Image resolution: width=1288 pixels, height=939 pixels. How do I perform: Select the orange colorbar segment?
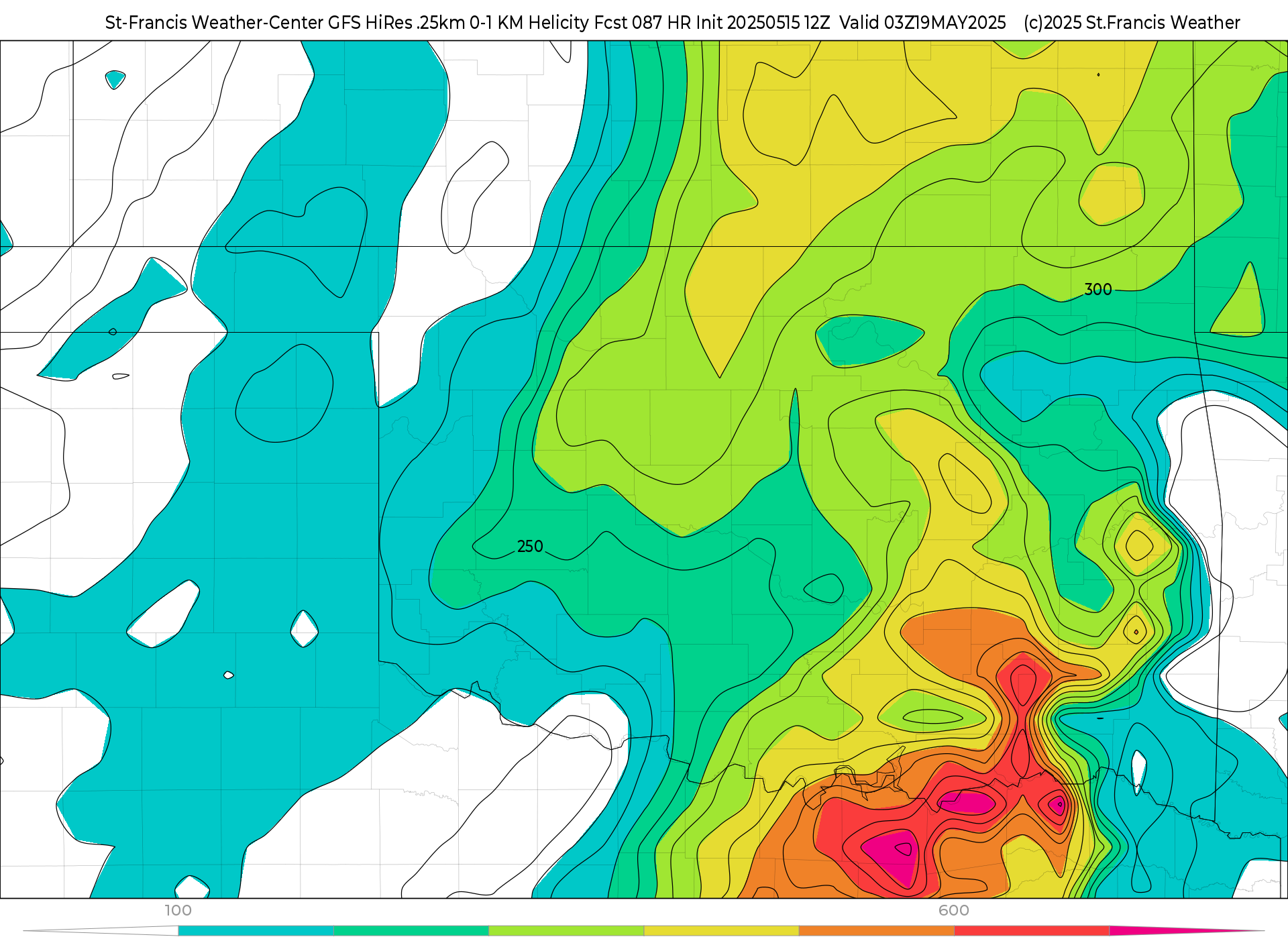point(876,931)
